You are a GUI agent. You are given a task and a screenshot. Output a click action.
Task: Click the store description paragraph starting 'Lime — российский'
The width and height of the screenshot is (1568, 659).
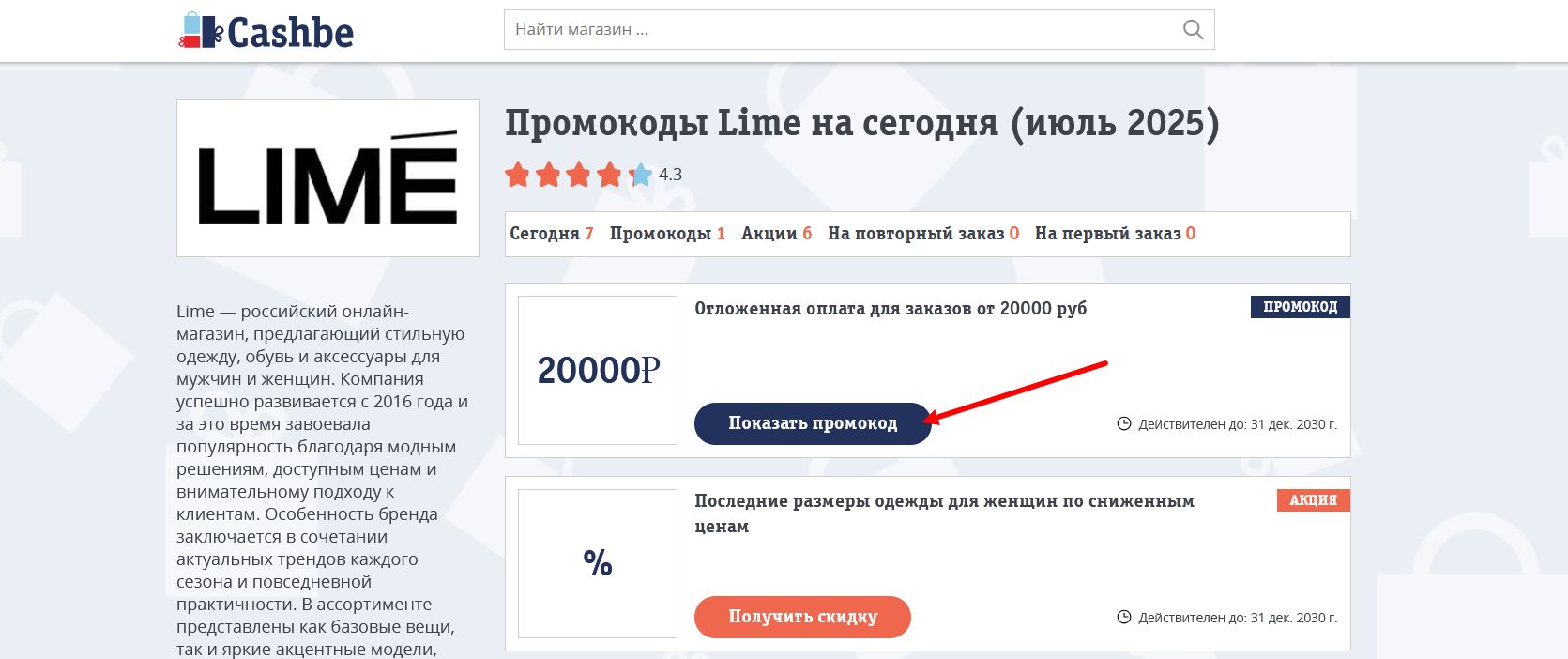322,481
